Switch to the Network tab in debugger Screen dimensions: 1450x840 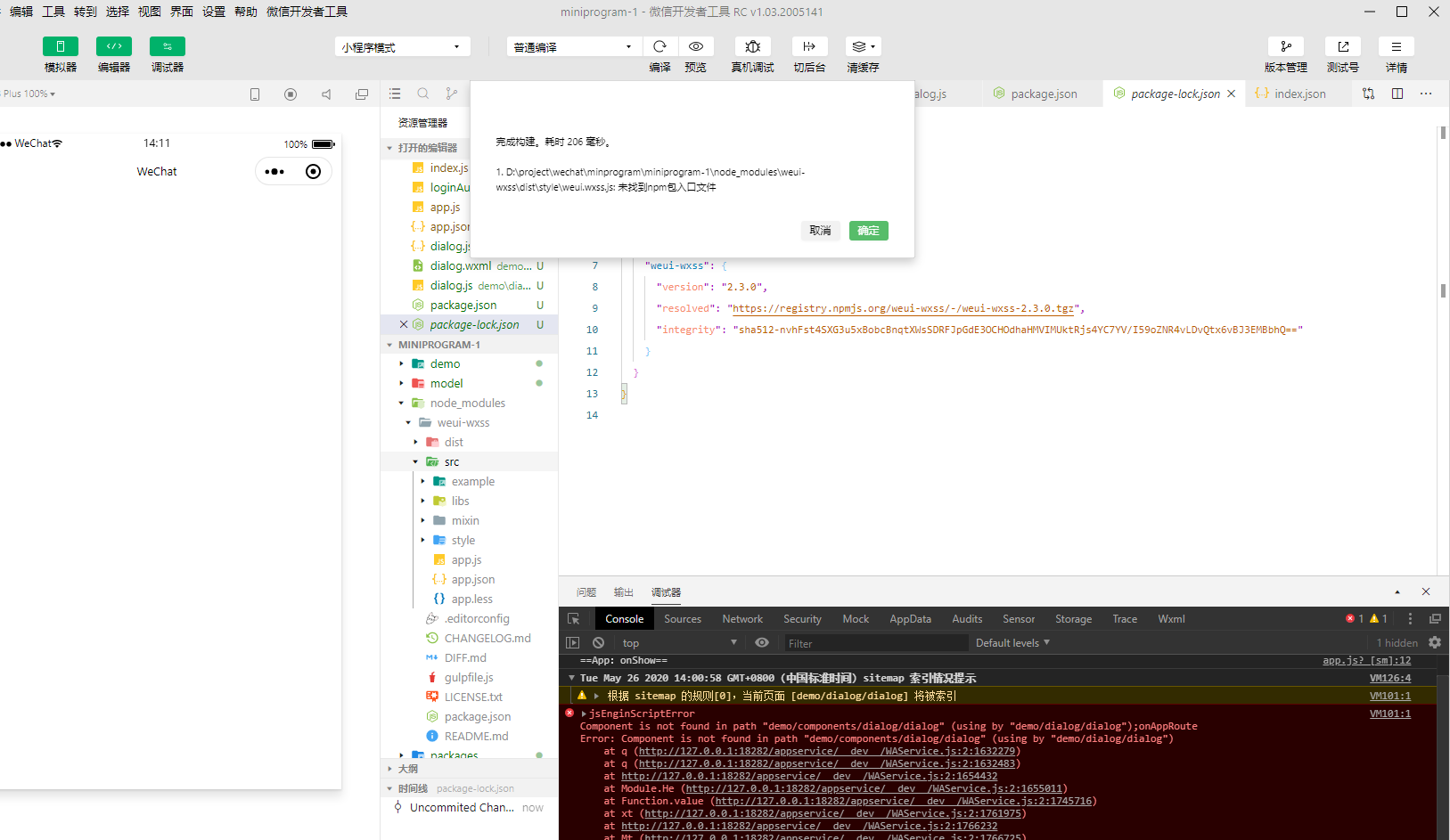point(741,618)
